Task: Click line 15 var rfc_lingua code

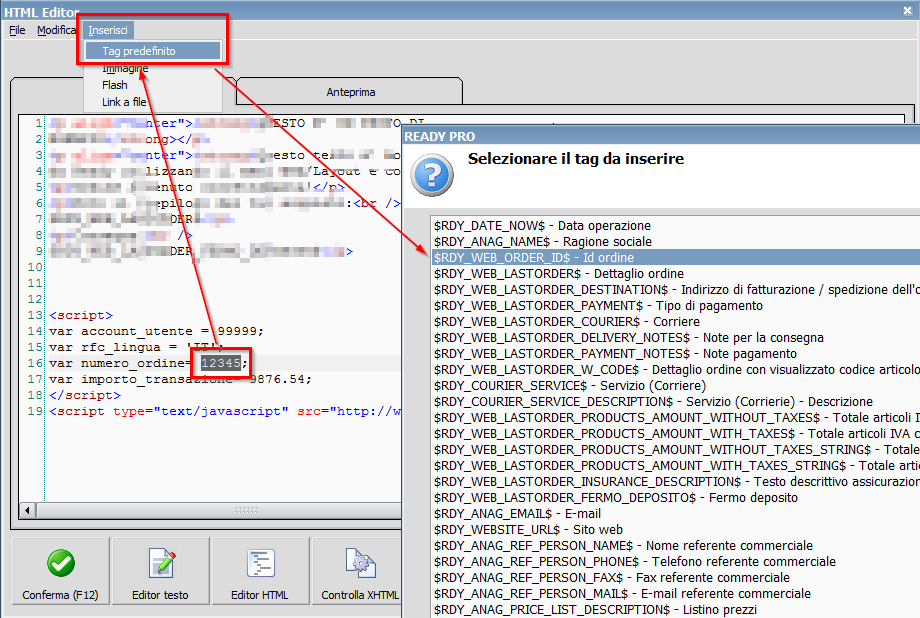Action: [136, 347]
